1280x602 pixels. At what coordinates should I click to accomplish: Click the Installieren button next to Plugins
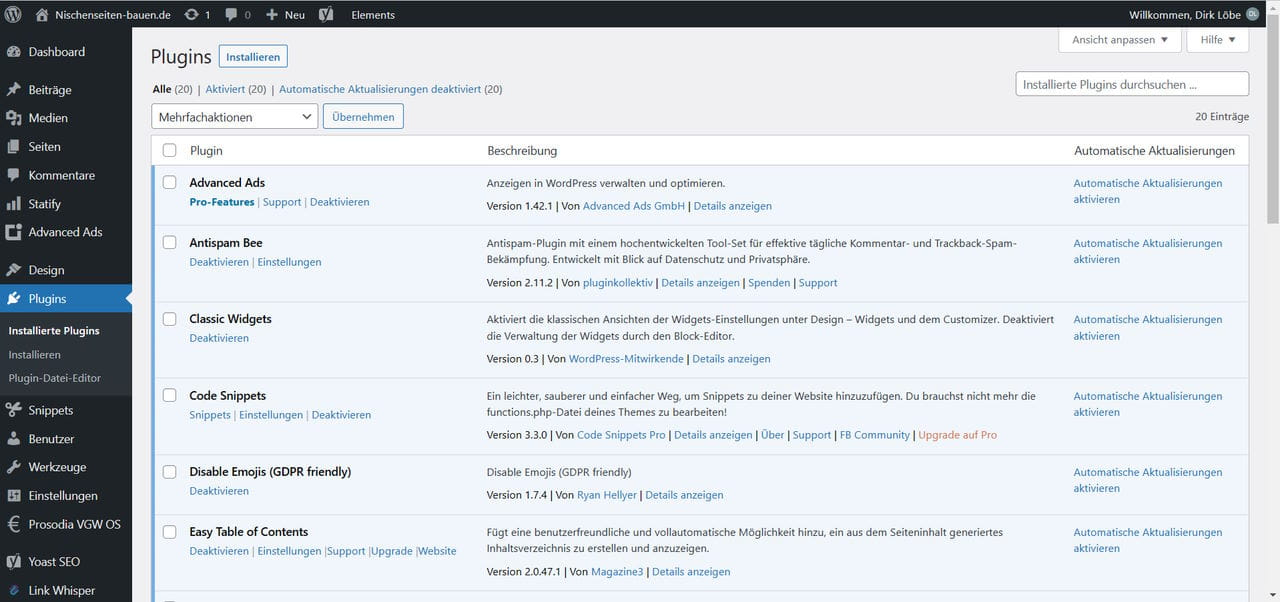[253, 57]
